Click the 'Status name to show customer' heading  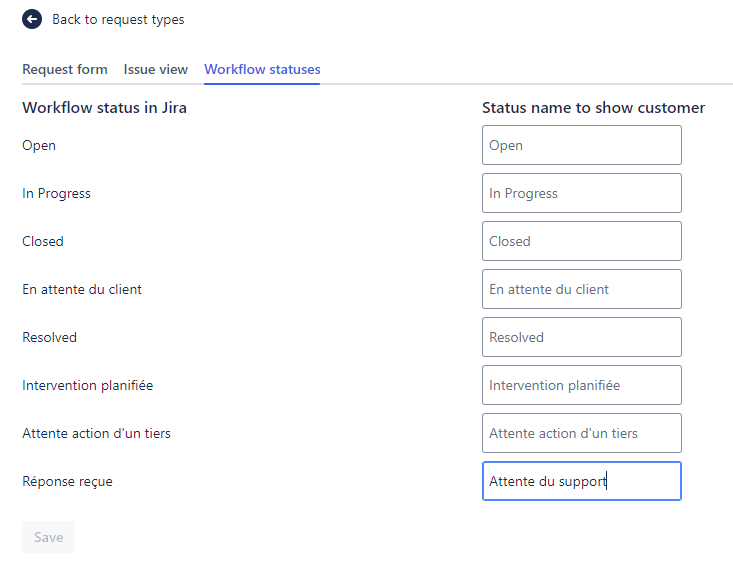point(593,108)
